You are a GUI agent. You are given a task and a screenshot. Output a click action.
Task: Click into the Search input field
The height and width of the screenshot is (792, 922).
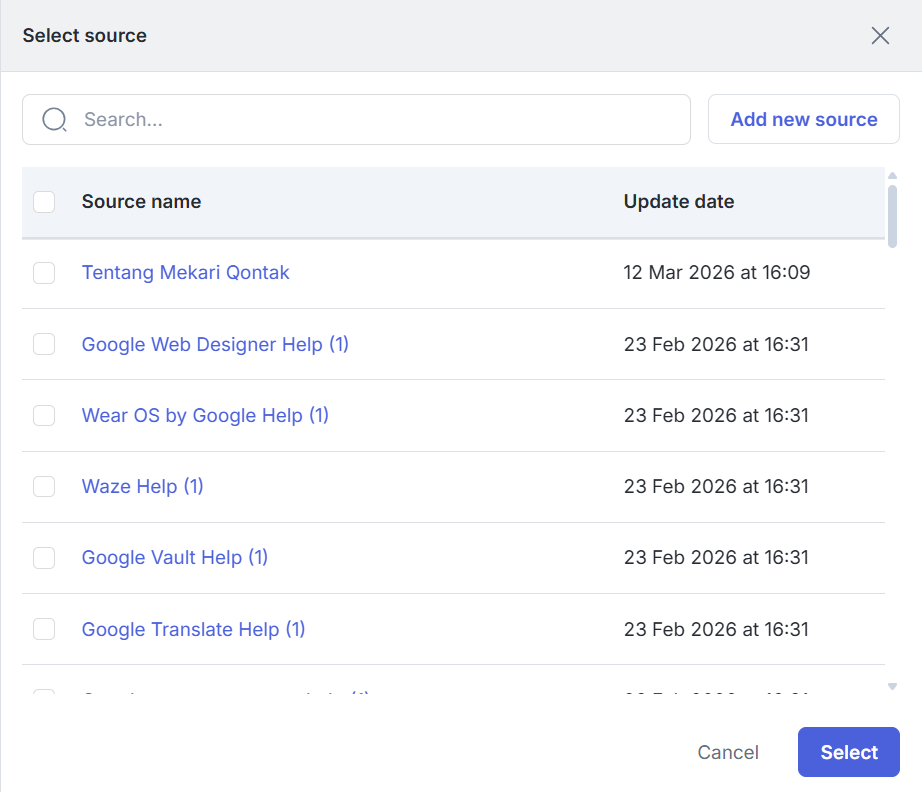click(x=380, y=120)
